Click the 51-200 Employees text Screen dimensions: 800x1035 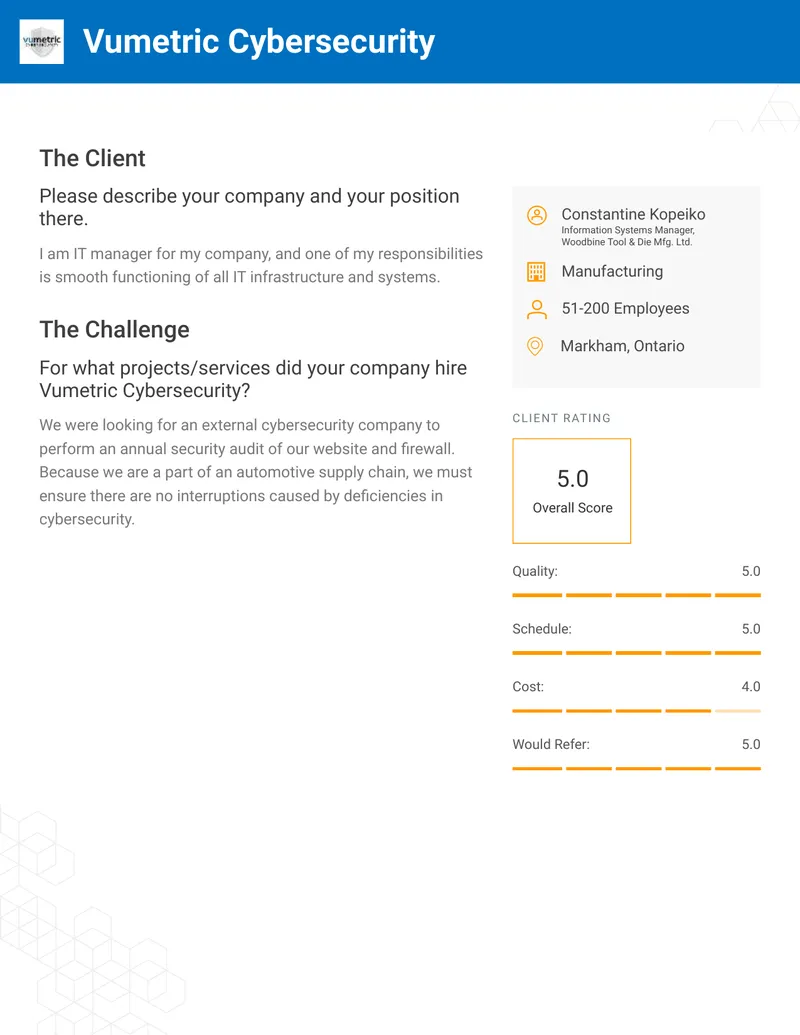click(x=625, y=308)
